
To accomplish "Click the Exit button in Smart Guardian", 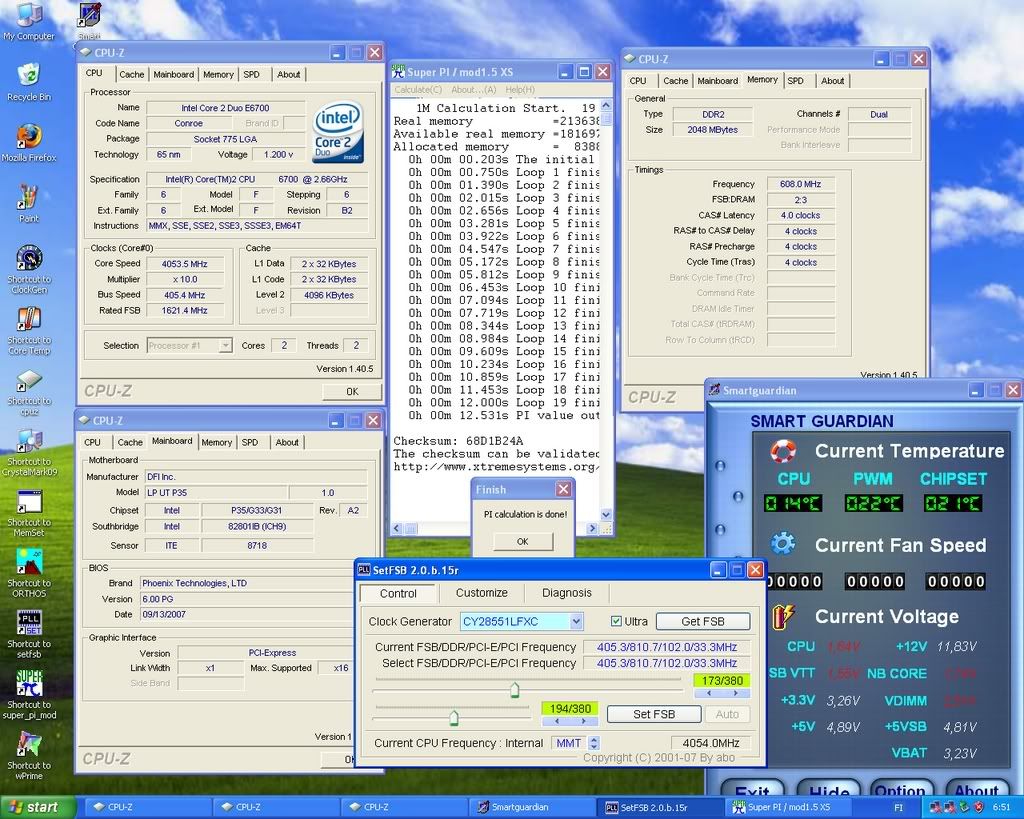I will pyautogui.click(x=752, y=788).
